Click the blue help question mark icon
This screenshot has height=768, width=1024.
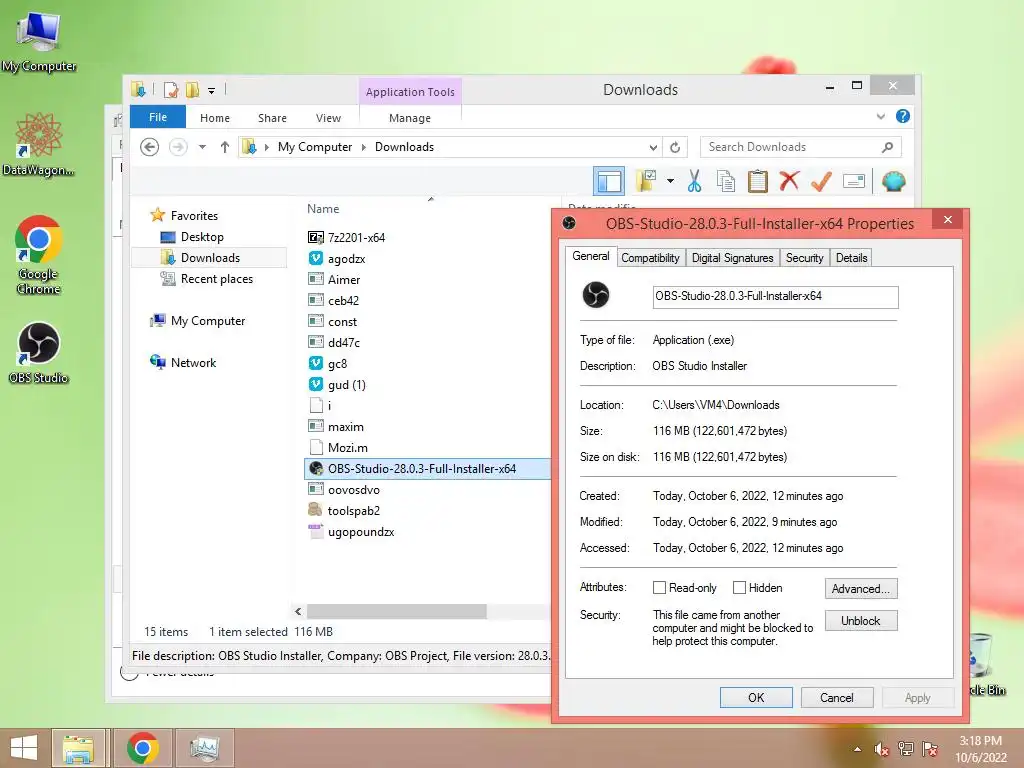(x=903, y=116)
